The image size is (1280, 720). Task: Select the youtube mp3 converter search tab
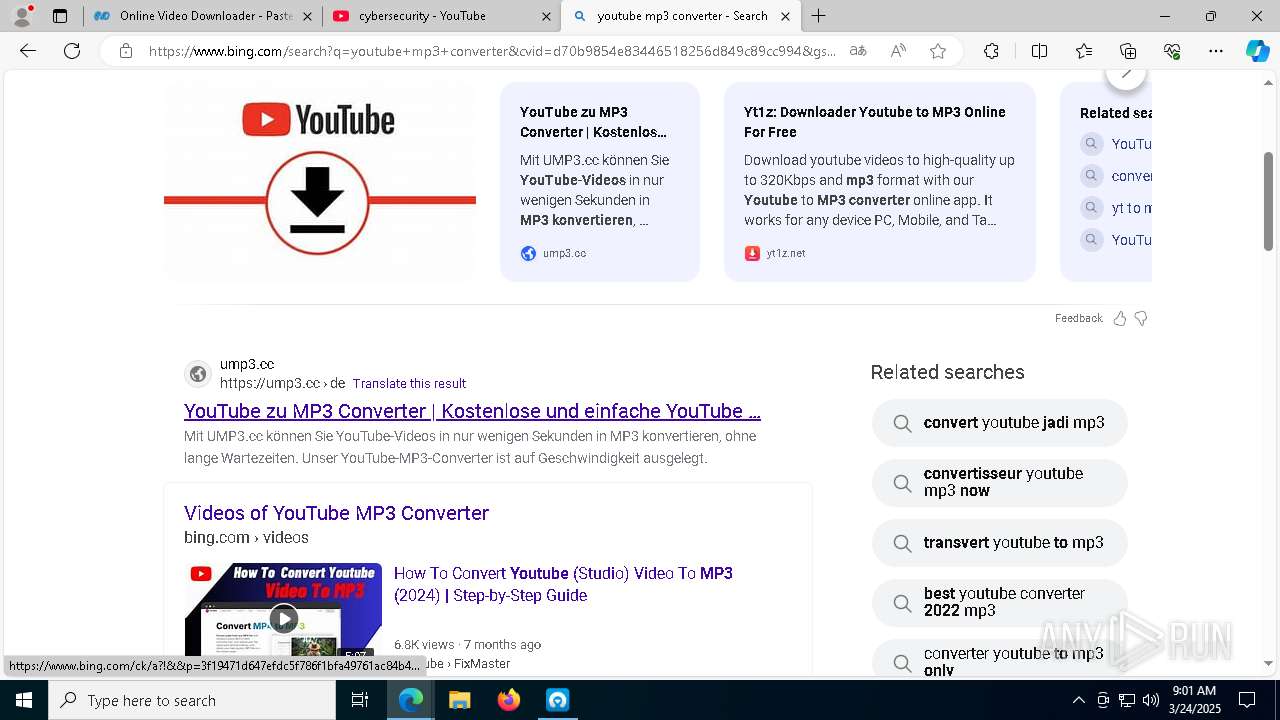click(x=682, y=16)
